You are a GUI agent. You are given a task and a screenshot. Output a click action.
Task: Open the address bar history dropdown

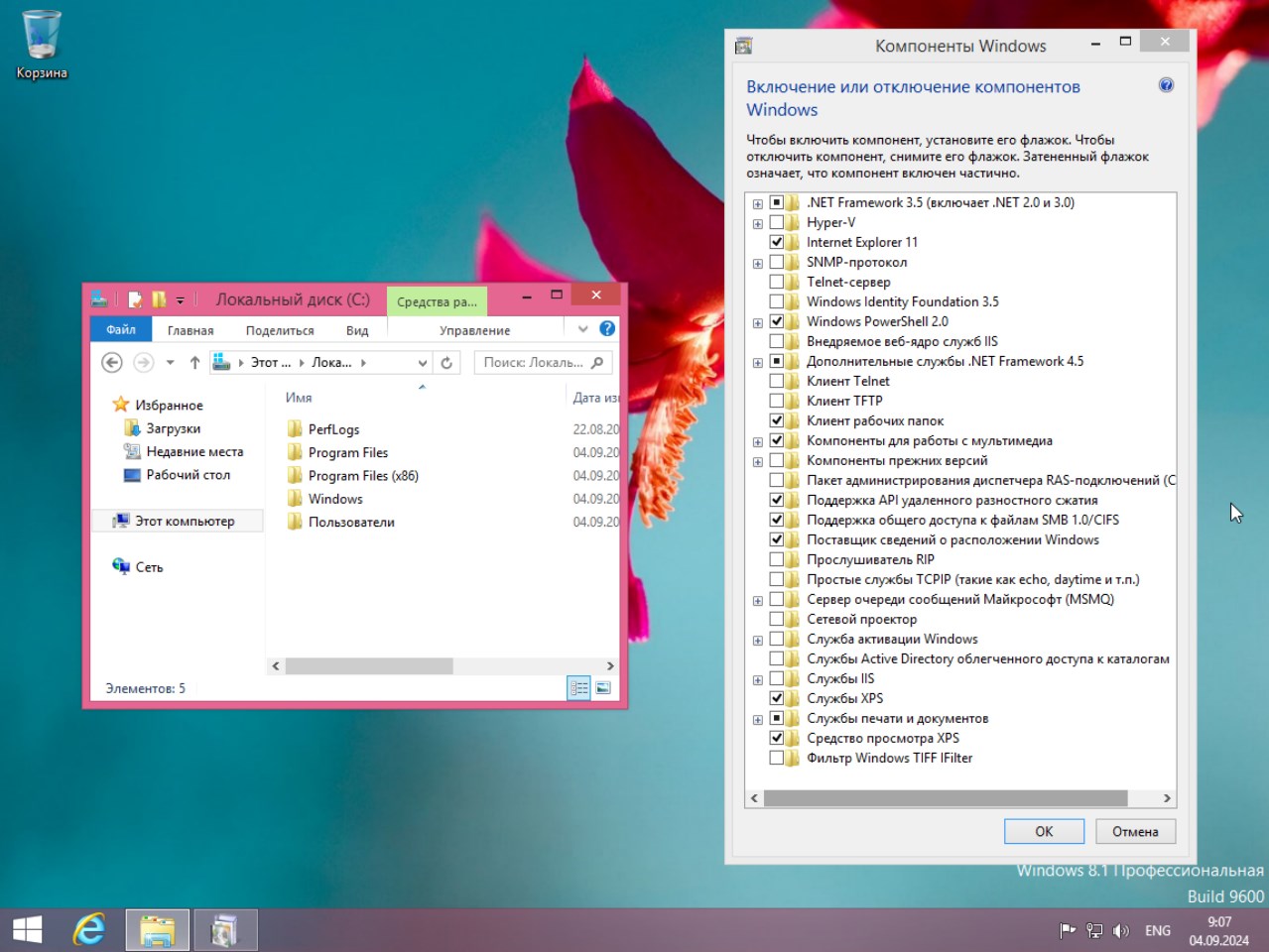(x=422, y=363)
